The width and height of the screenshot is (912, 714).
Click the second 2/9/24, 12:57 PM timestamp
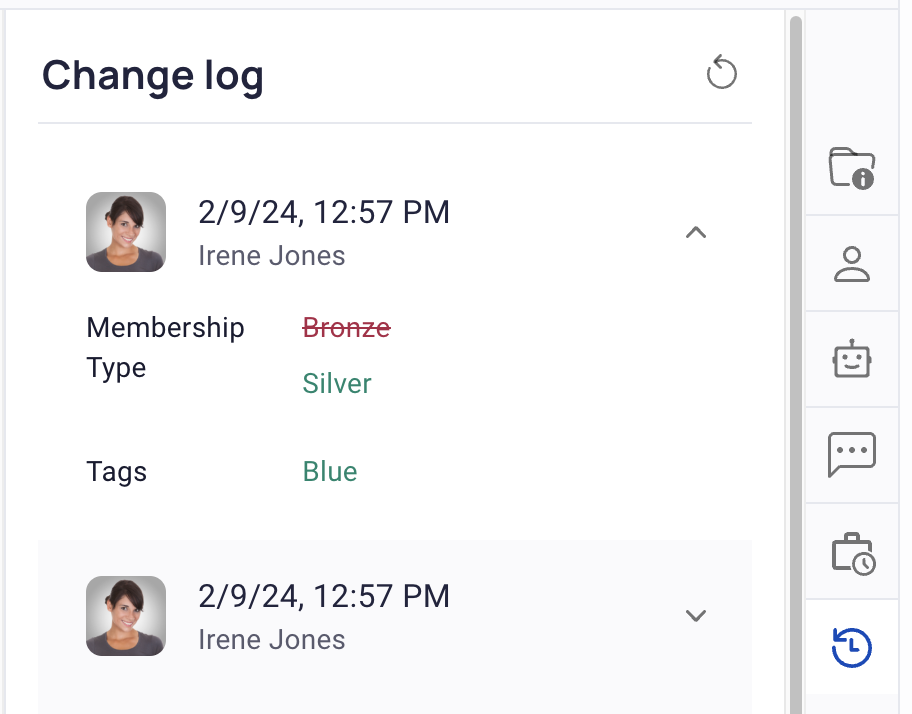pos(324,597)
